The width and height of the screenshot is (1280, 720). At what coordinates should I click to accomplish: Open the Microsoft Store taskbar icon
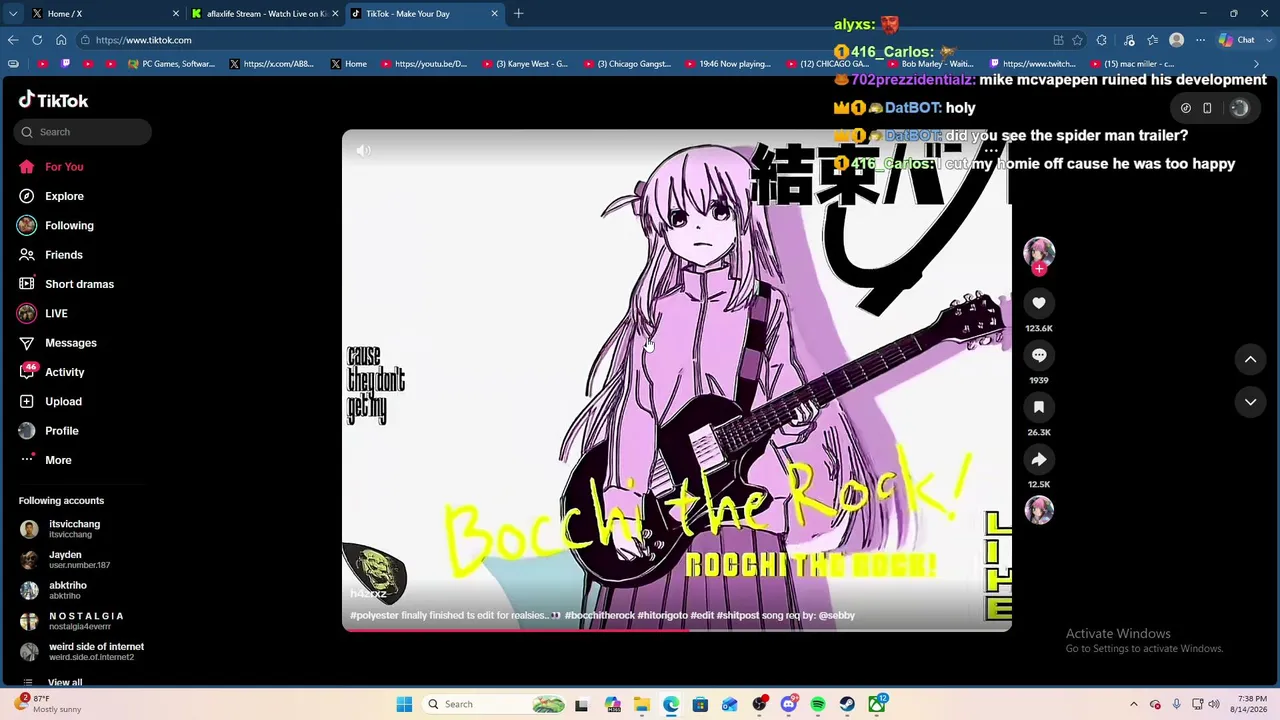[700, 704]
